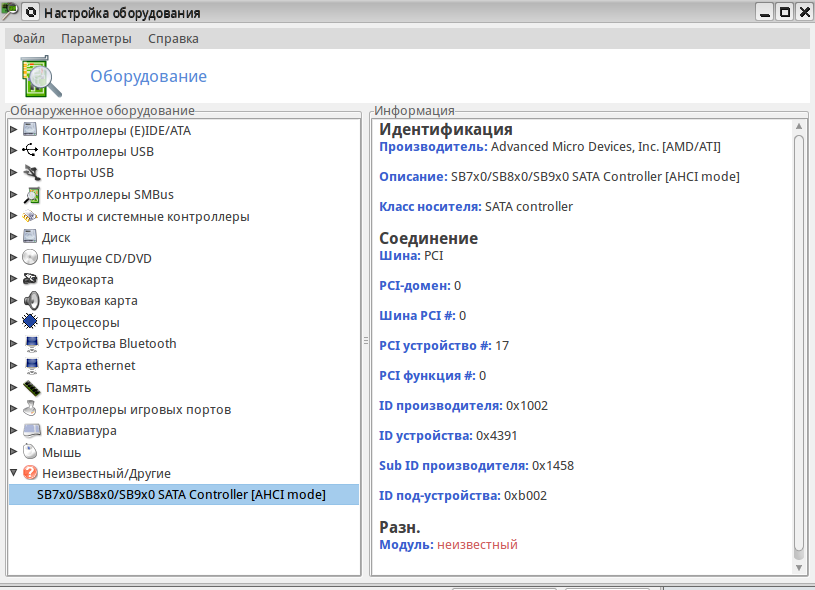Select the Клавиатура category label
The width and height of the screenshot is (815, 590).
(81, 431)
